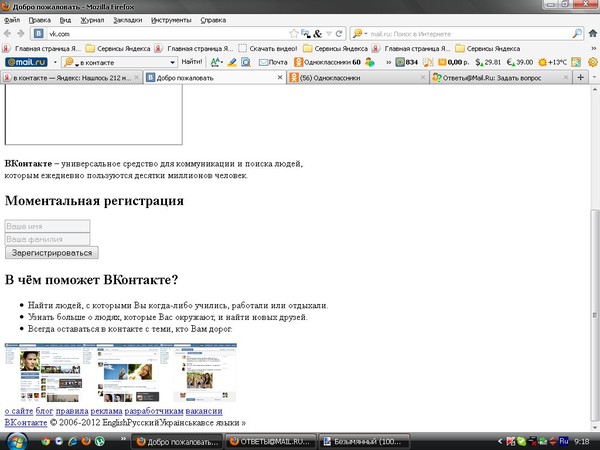Expand bookmarks toolbar overflow chevron

click(593, 48)
